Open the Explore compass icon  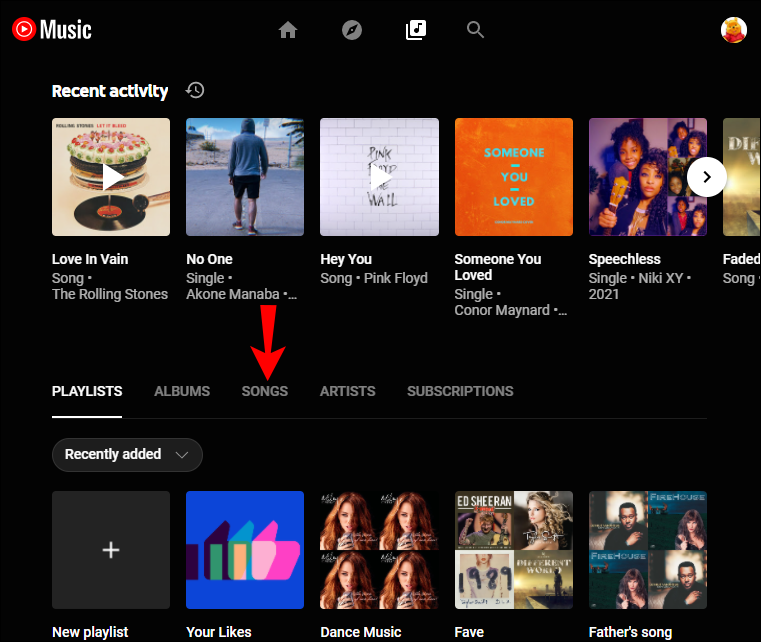click(351, 30)
